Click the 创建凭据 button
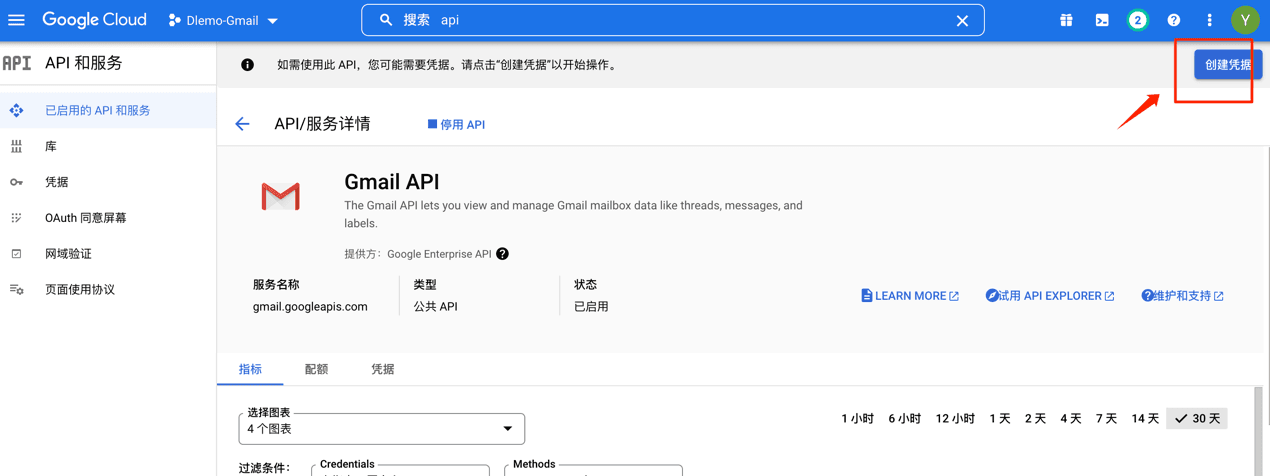Viewport: 1270px width, 476px height. coord(1227,65)
